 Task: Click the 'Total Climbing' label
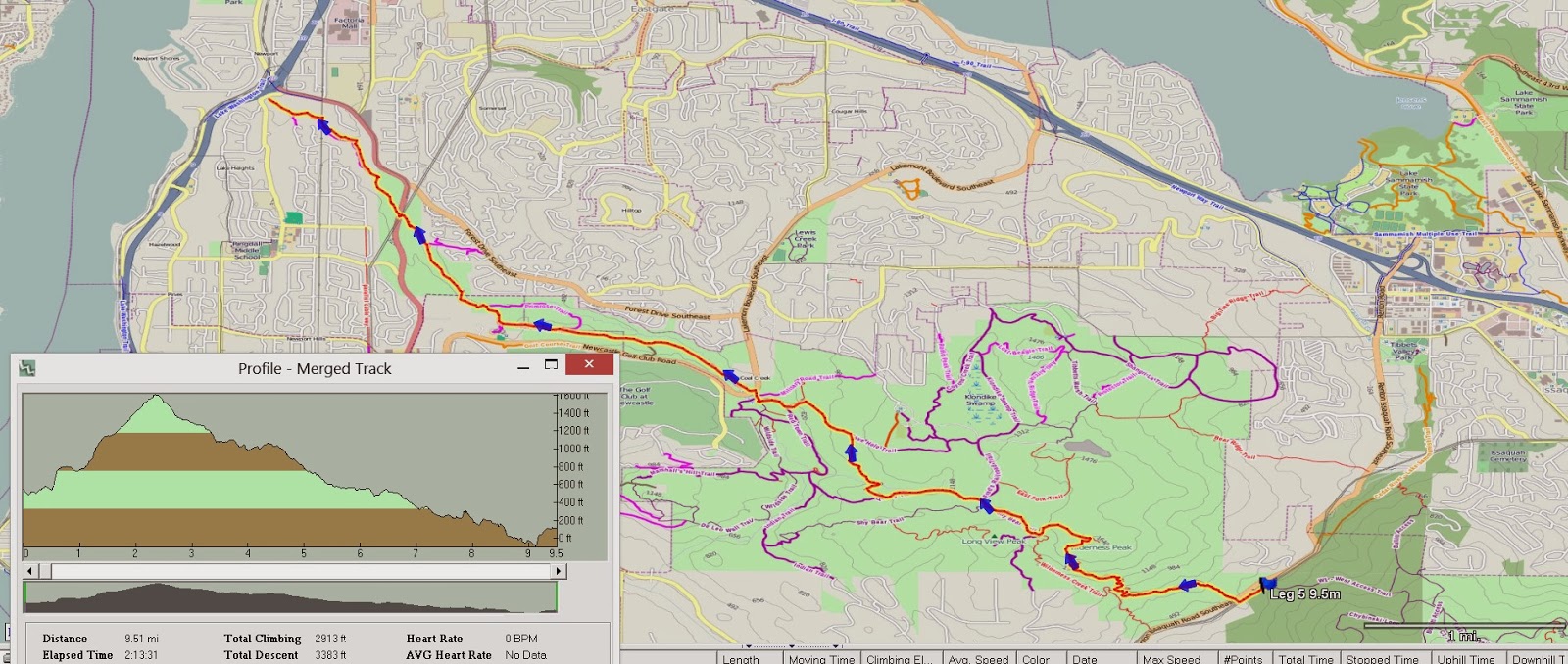click(x=263, y=639)
